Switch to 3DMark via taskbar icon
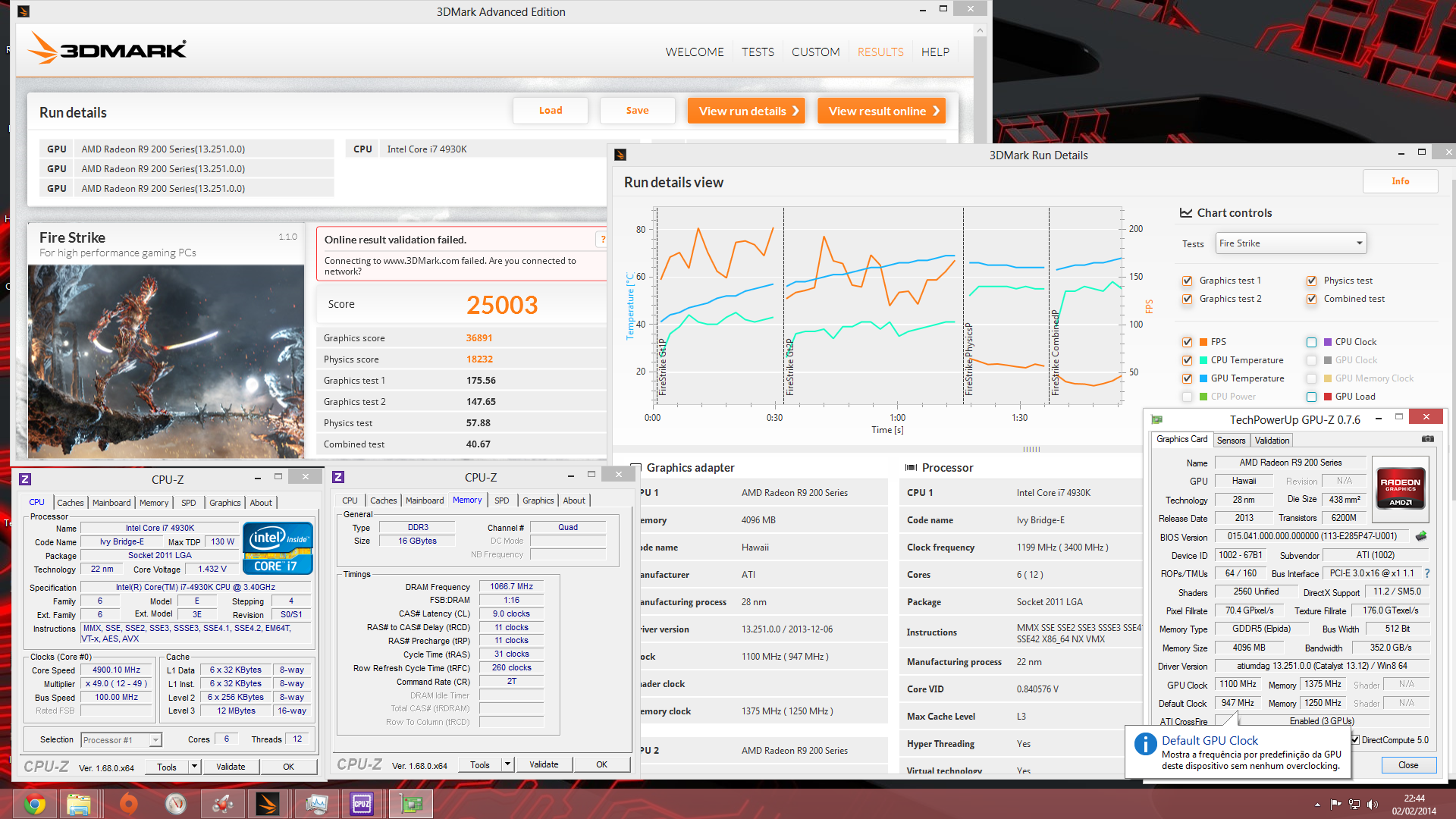 tap(268, 804)
